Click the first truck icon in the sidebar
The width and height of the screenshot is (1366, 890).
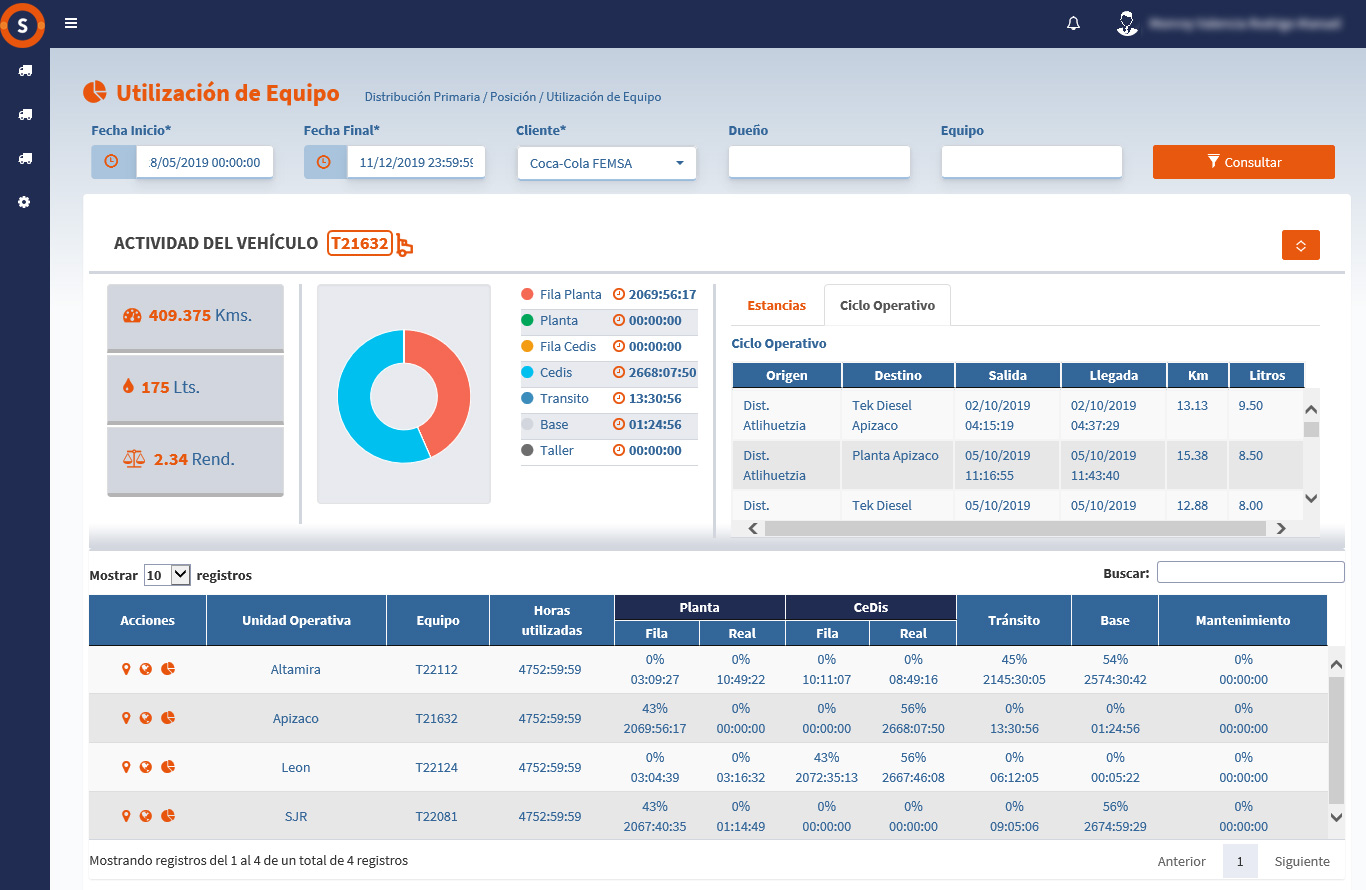click(25, 70)
